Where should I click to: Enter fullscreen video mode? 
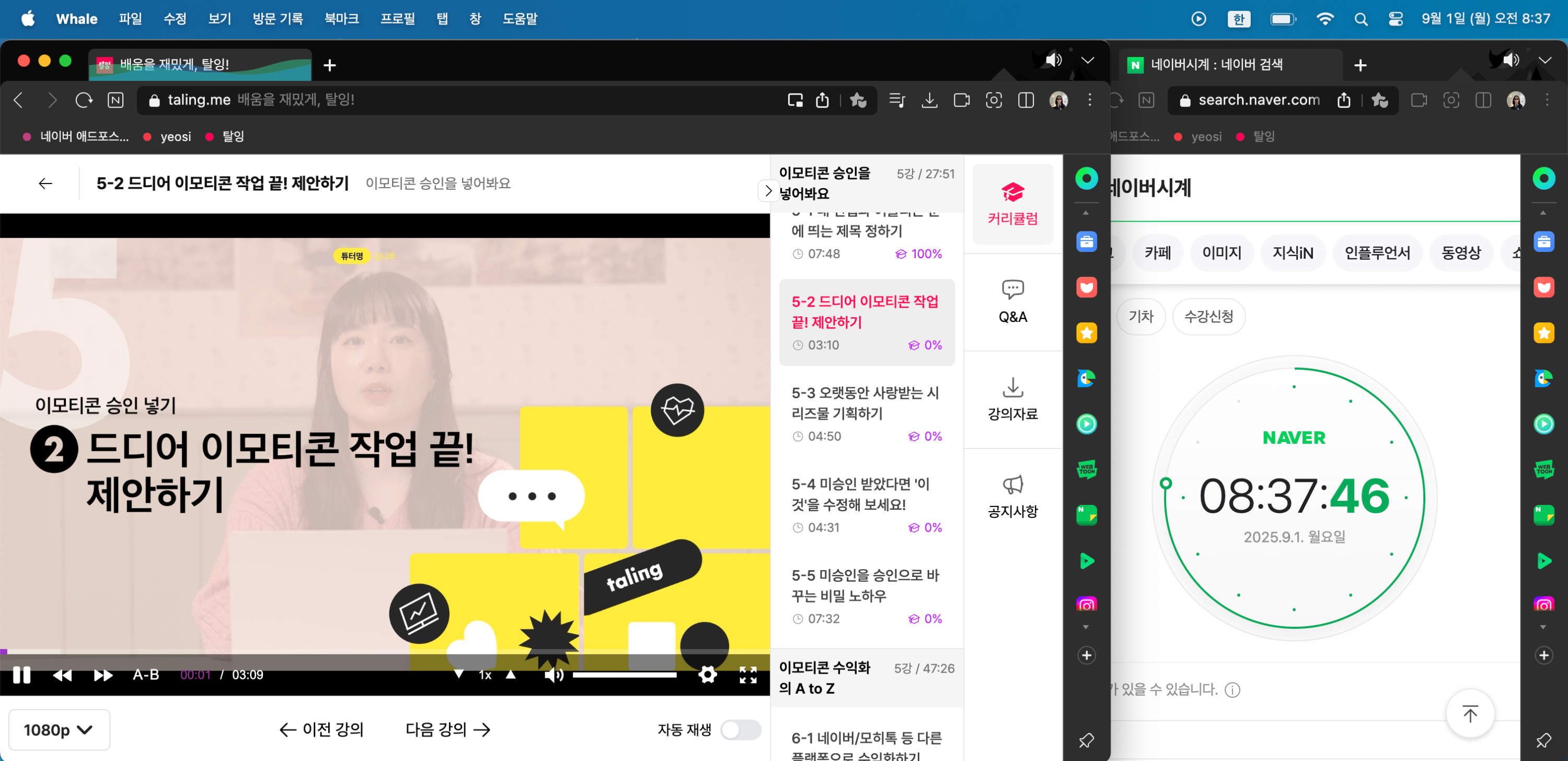point(748,675)
